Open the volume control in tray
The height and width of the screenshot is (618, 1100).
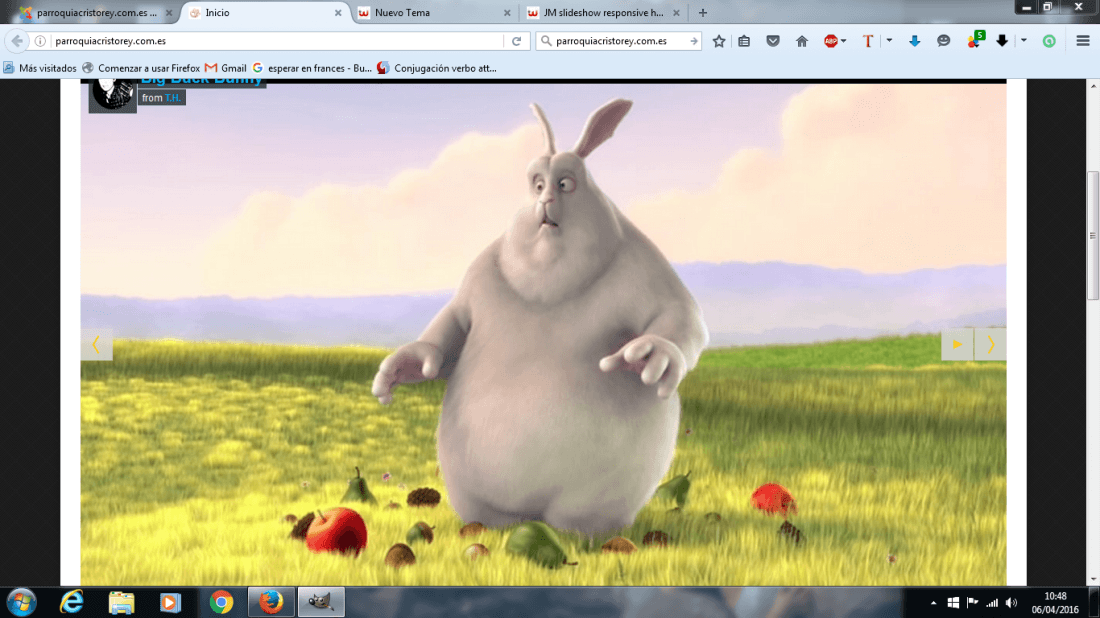(x=1011, y=603)
